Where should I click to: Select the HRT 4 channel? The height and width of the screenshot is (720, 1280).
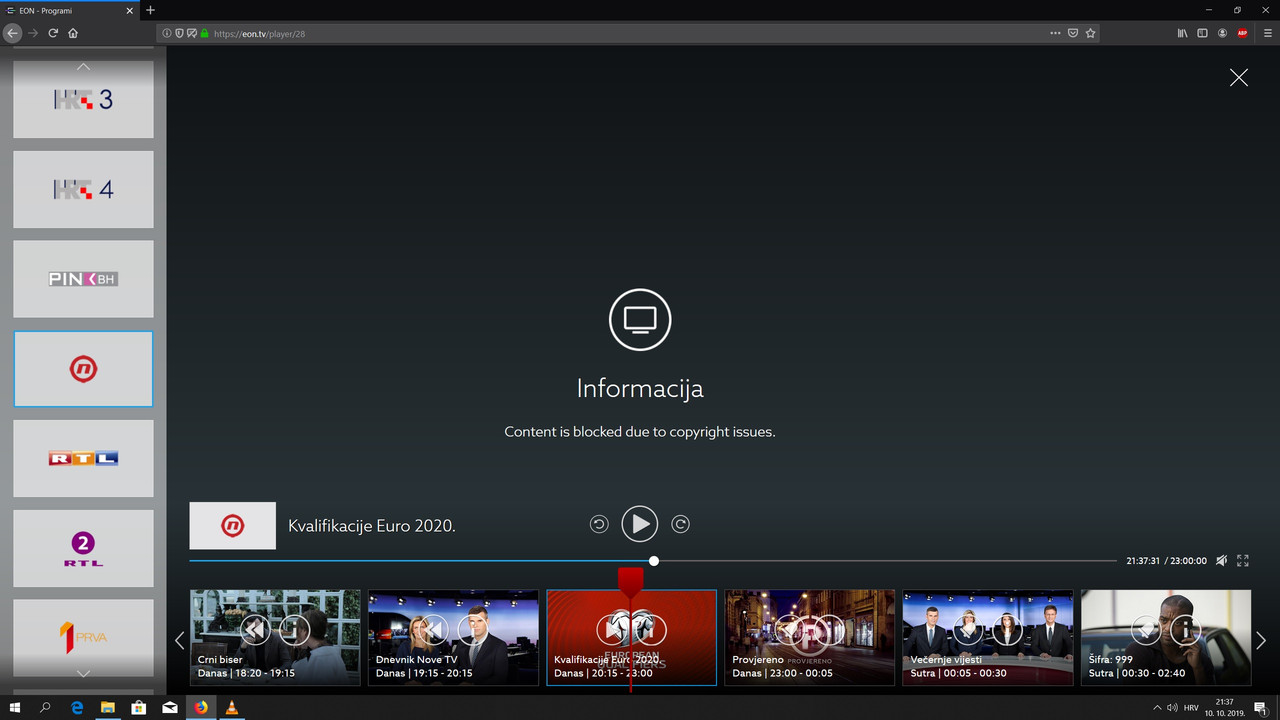pyautogui.click(x=83, y=189)
